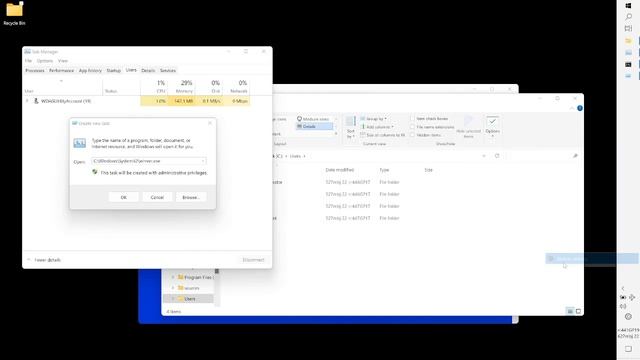The height and width of the screenshot is (360, 640).
Task: Click the Disconnect button in Task Manager
Action: (x=253, y=260)
